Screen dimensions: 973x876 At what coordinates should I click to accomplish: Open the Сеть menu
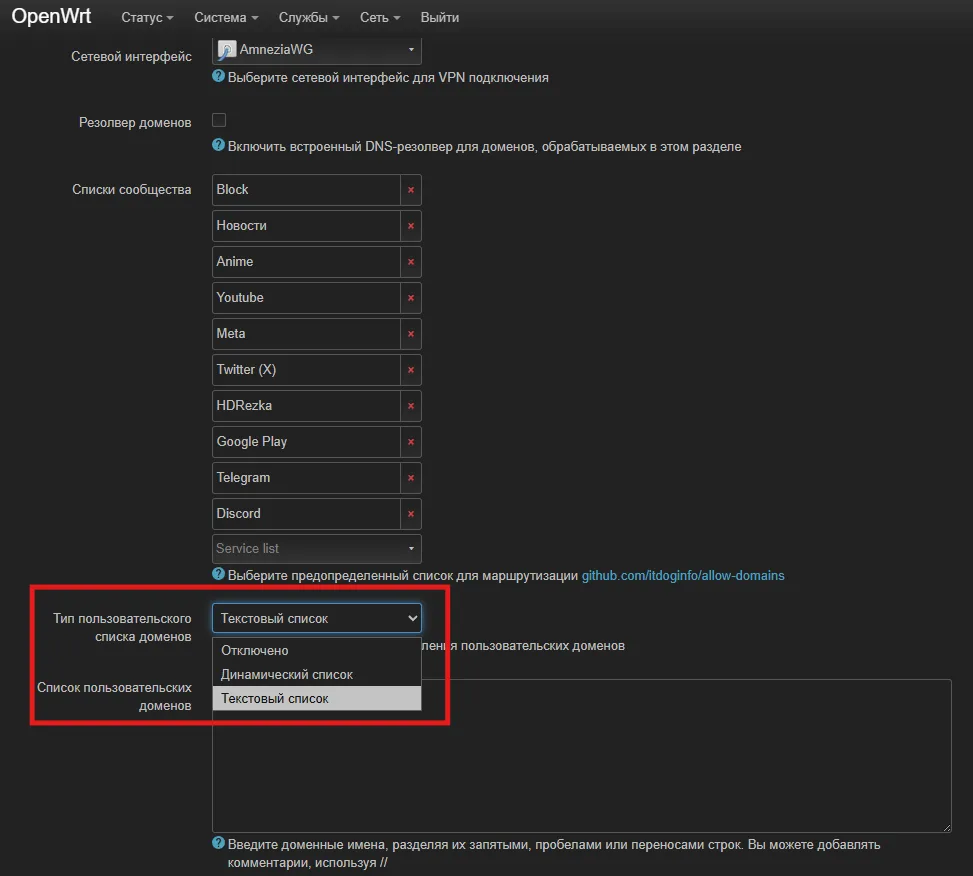[380, 17]
